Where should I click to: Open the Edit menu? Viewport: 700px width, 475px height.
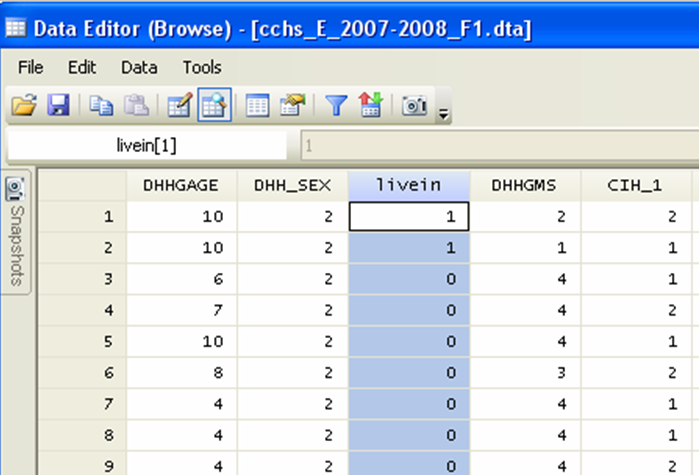click(82, 67)
